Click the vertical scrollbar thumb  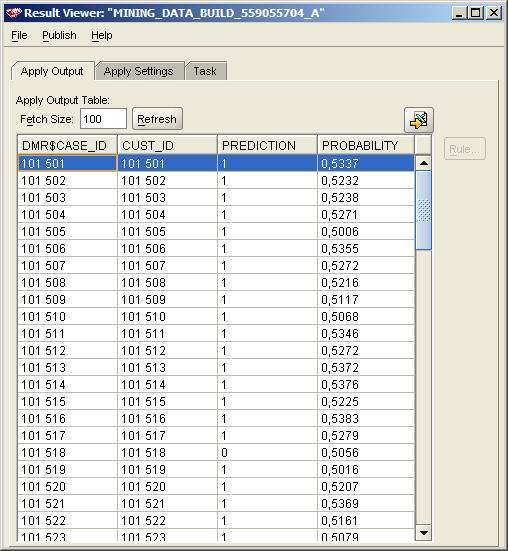[423, 210]
